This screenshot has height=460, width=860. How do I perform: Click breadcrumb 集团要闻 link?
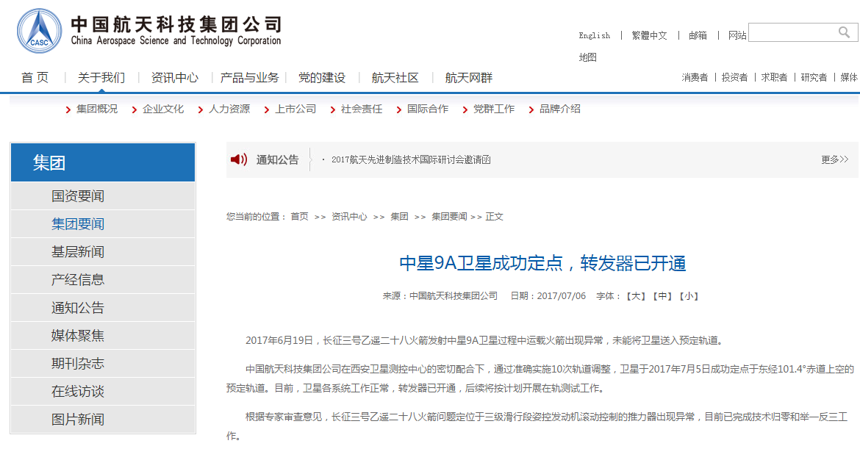tap(449, 217)
